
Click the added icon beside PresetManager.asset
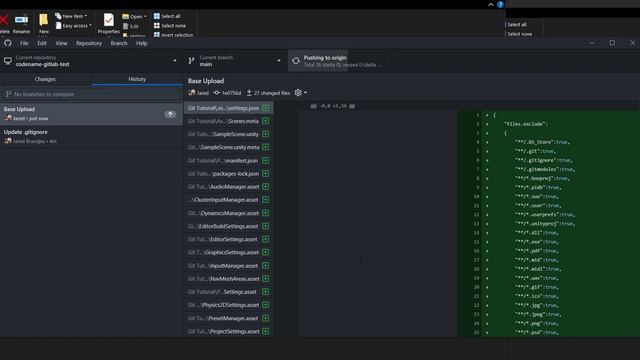(x=266, y=318)
